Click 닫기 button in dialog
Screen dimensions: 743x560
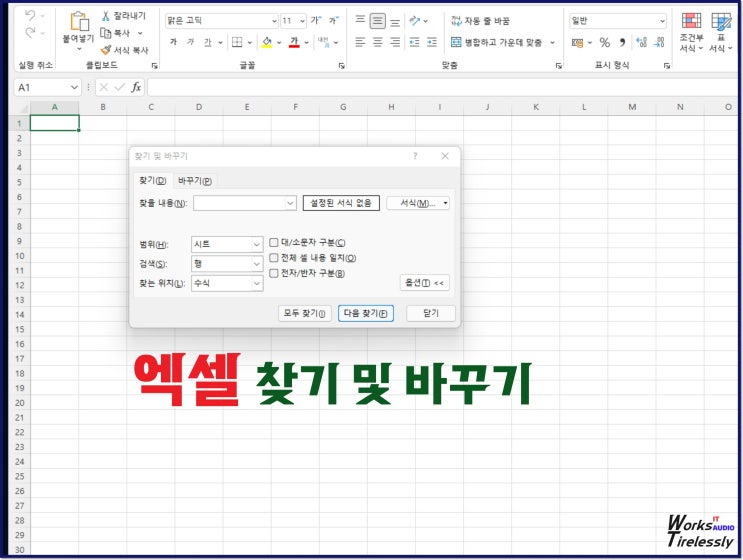(x=431, y=313)
